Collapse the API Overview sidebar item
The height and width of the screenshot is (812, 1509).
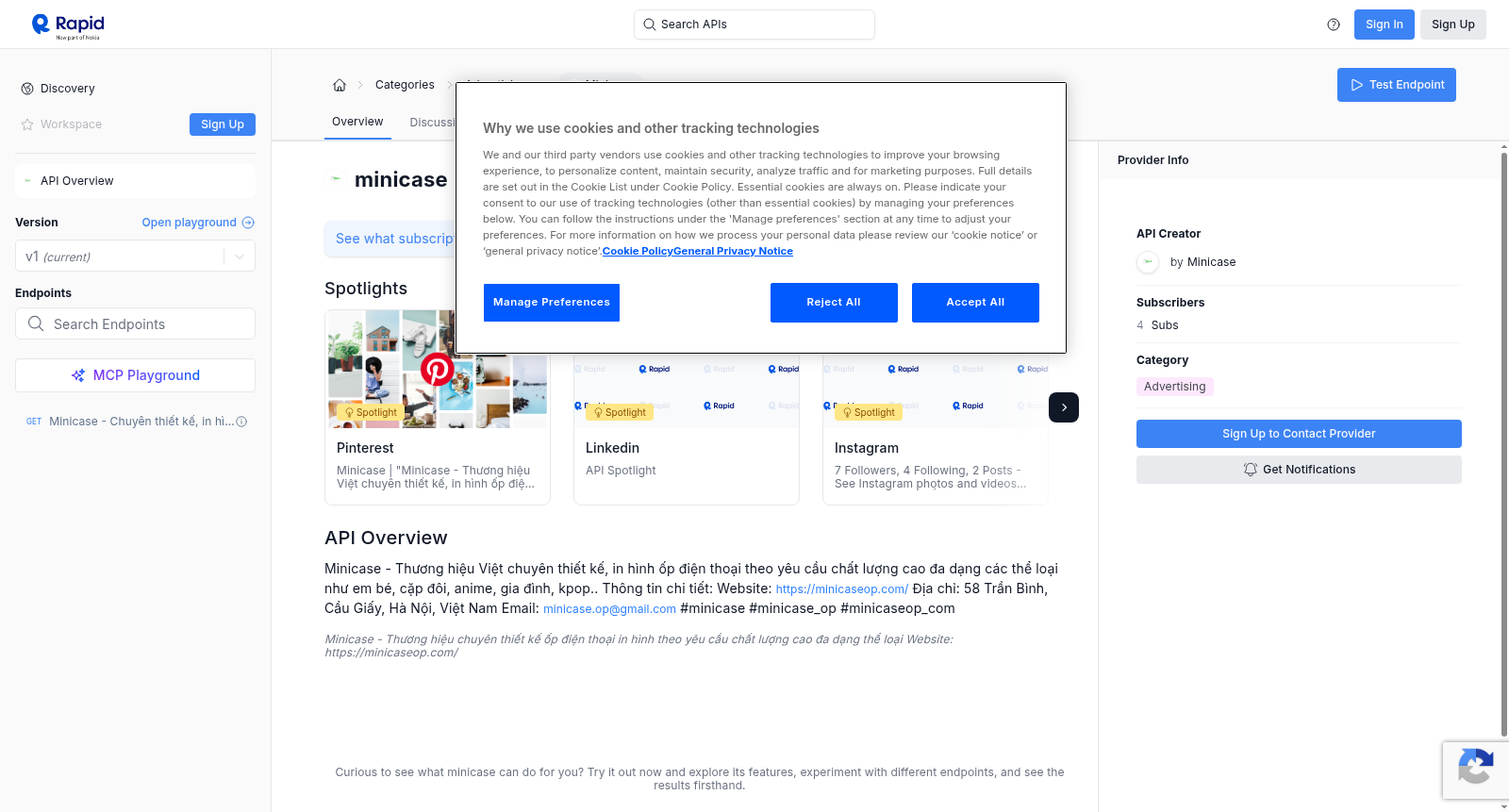(x=135, y=181)
